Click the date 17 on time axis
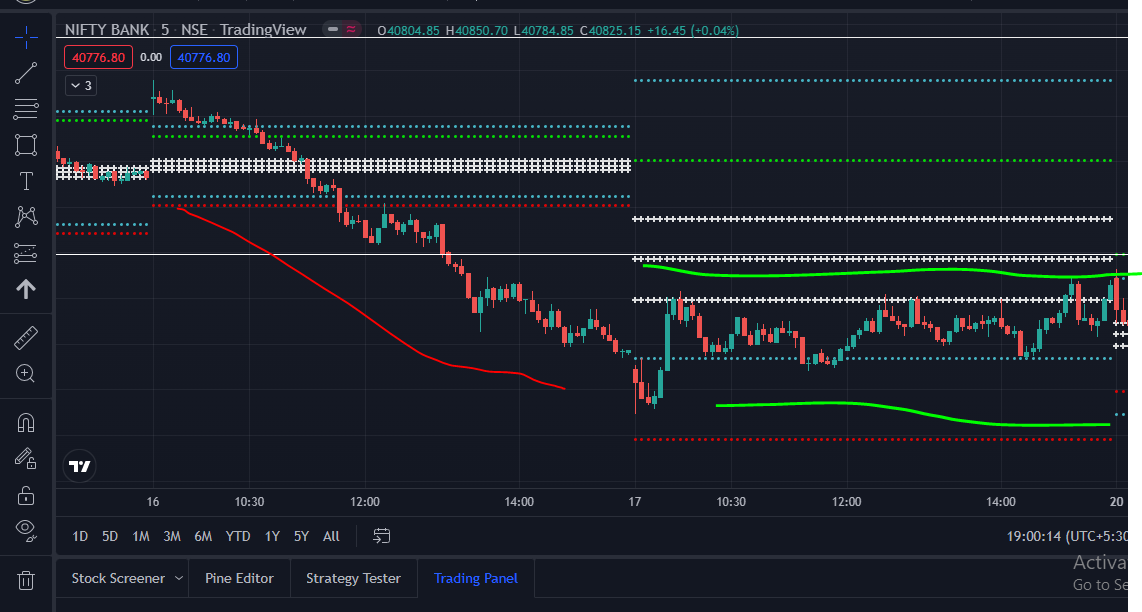The image size is (1142, 612). tap(634, 502)
